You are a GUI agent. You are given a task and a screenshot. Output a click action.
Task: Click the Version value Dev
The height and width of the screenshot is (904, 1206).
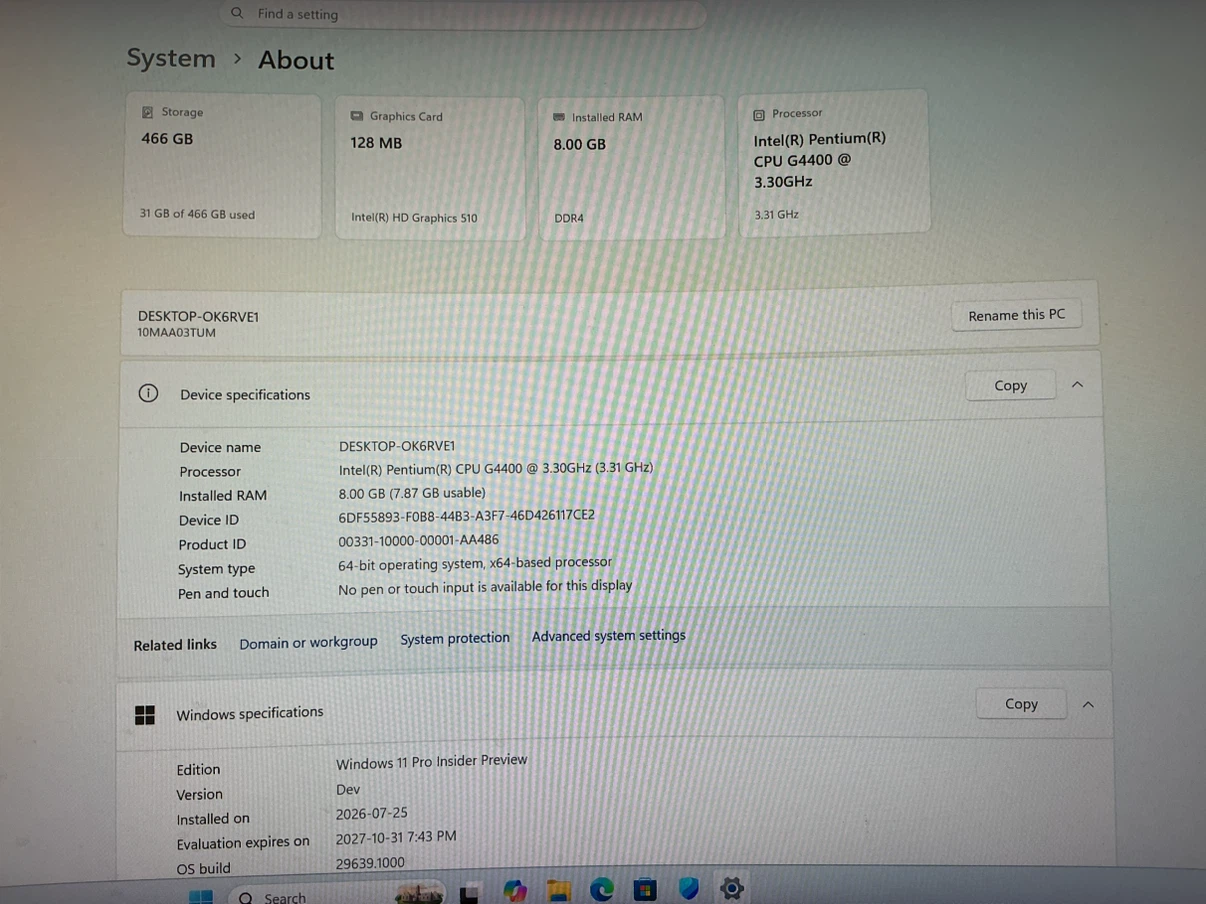(348, 789)
